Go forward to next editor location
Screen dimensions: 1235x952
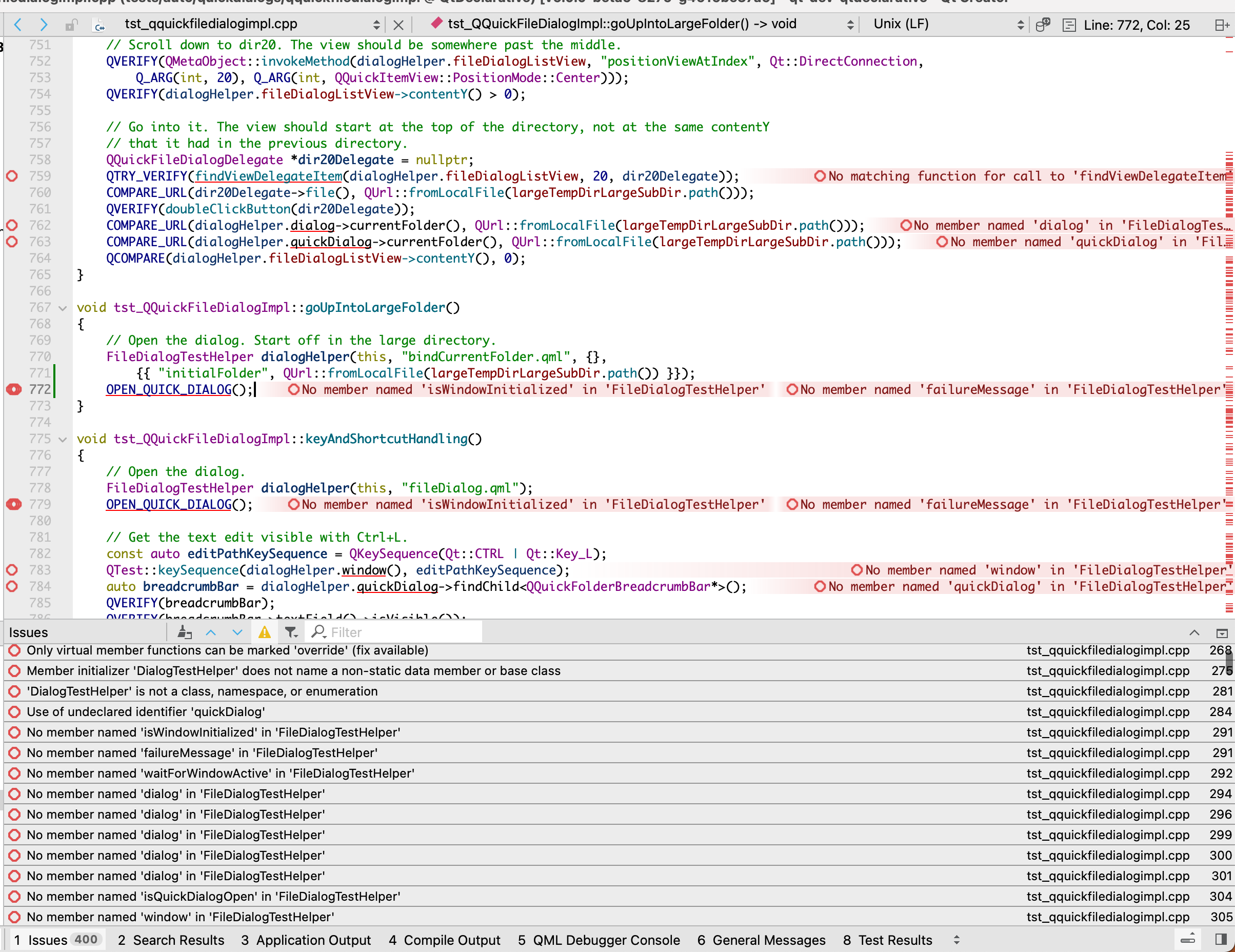tap(44, 25)
